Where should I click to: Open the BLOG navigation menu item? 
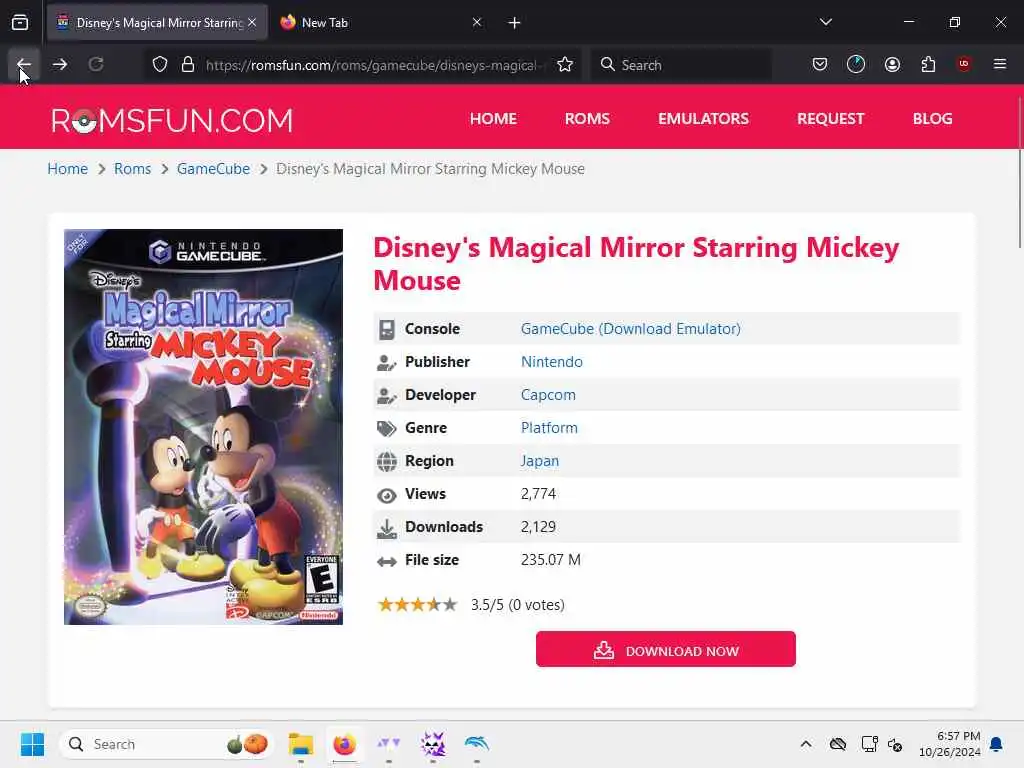pos(933,119)
